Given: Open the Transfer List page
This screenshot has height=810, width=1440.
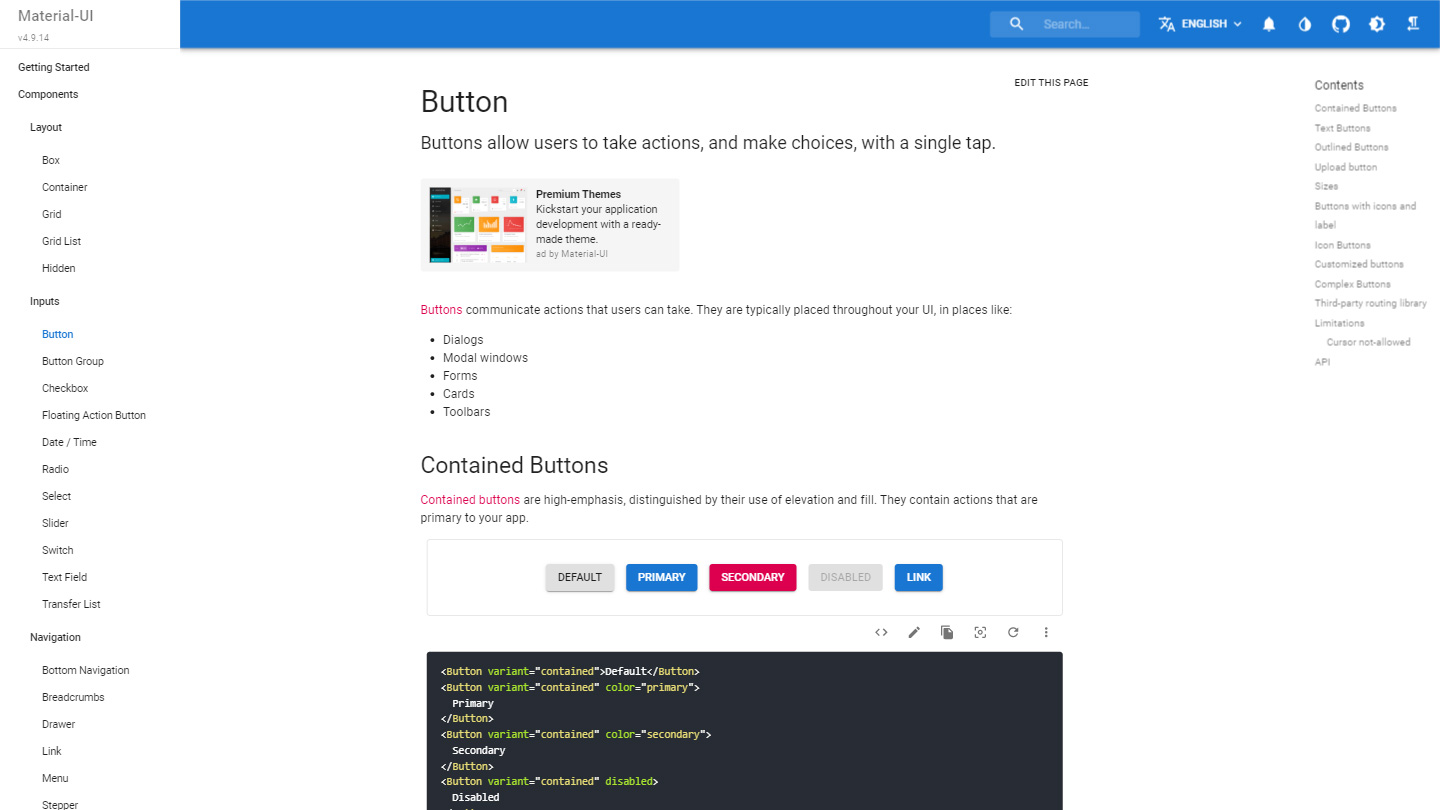Looking at the screenshot, I should pos(71,604).
